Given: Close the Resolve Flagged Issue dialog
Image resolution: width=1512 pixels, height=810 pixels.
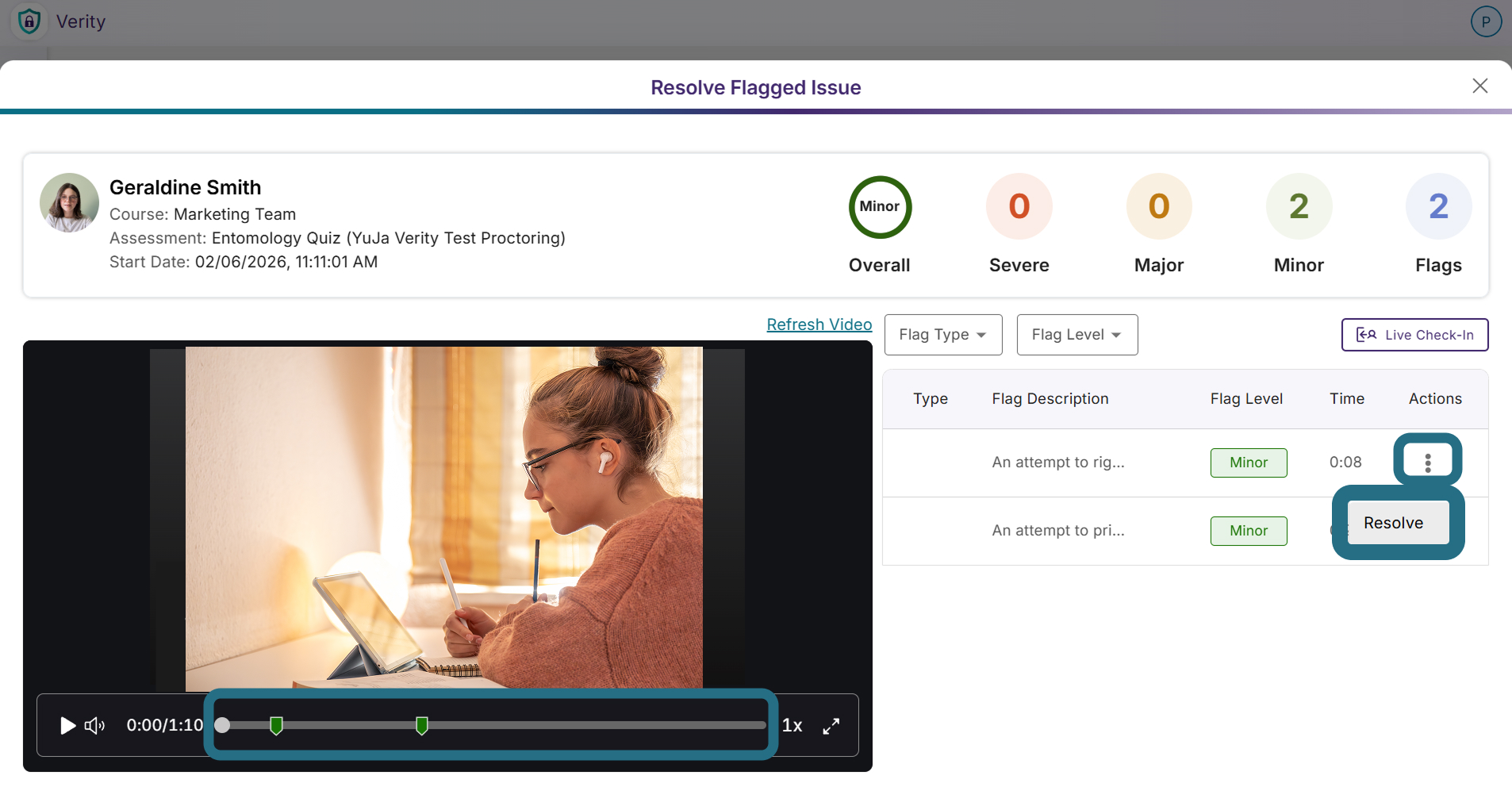Looking at the screenshot, I should click(1479, 86).
